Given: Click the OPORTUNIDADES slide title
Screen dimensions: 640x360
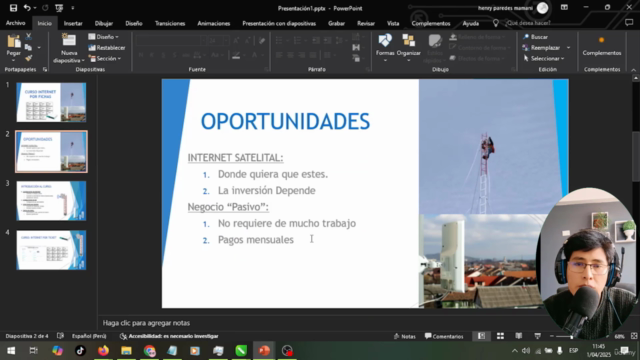Looking at the screenshot, I should [x=285, y=121].
